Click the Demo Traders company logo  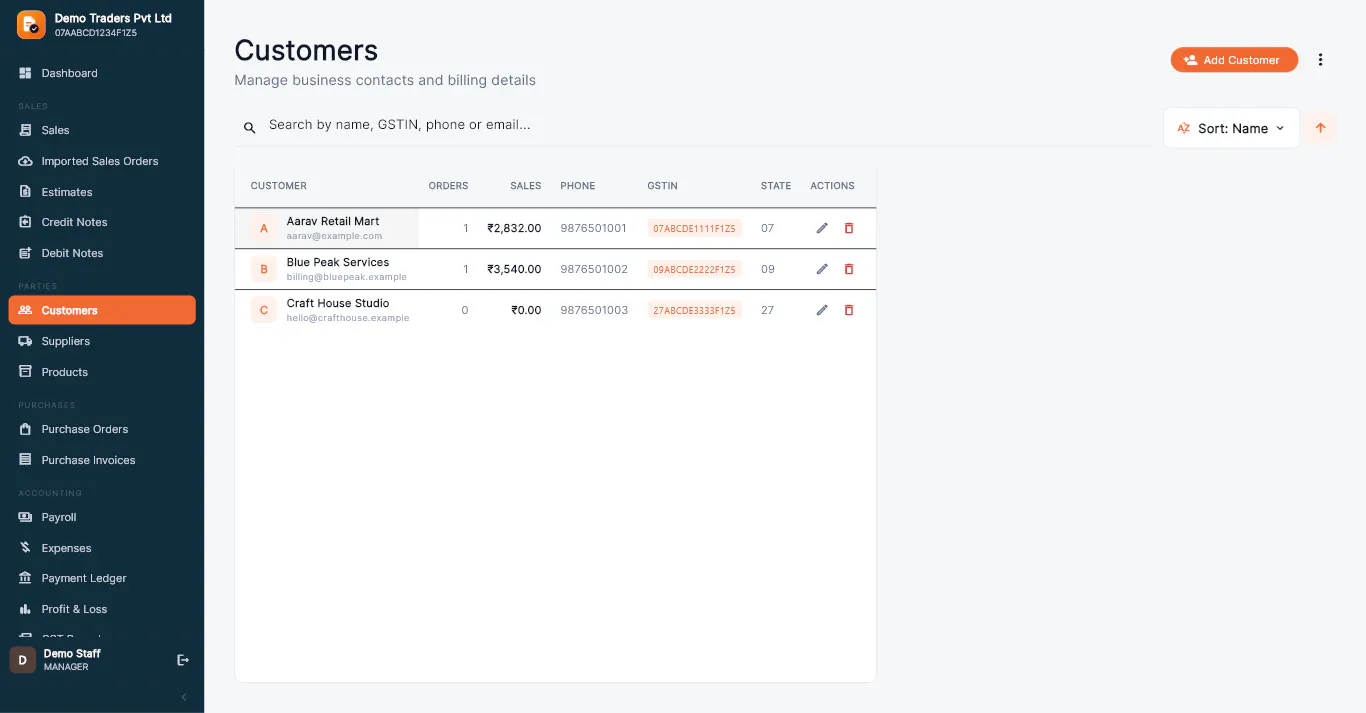(x=31, y=24)
